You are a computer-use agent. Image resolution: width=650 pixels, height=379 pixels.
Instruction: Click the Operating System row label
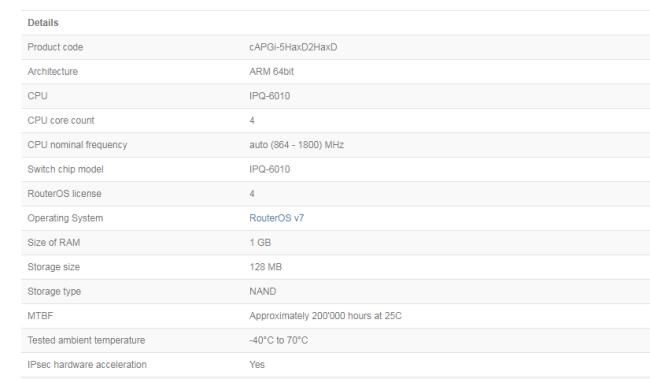coord(65,218)
